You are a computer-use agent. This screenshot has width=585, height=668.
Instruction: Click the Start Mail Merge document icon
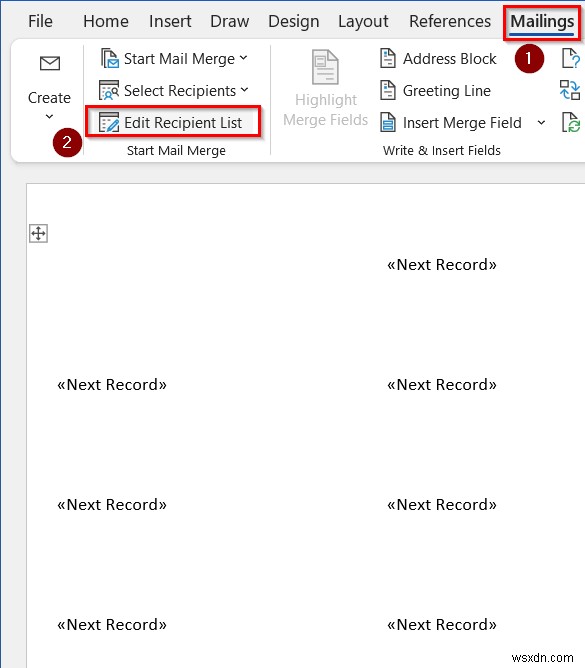click(110, 58)
